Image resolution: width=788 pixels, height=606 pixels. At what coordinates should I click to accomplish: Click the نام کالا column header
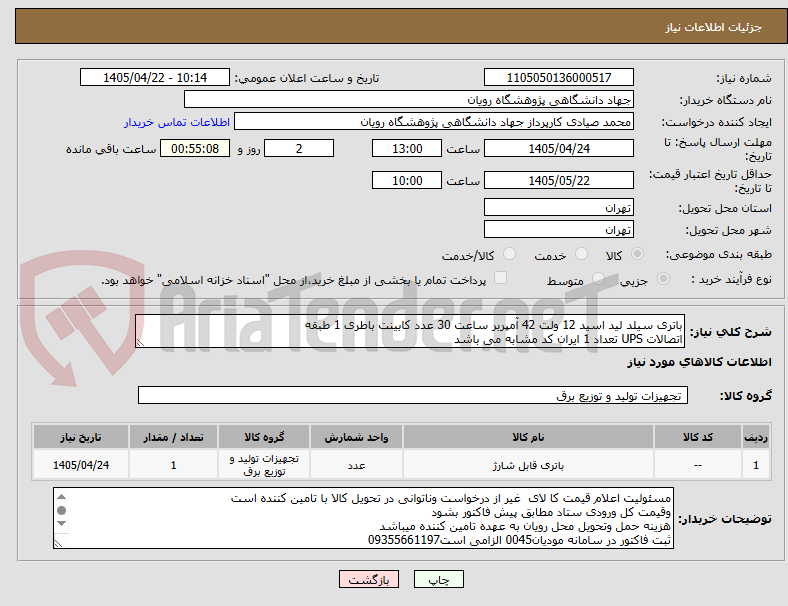coord(528,437)
